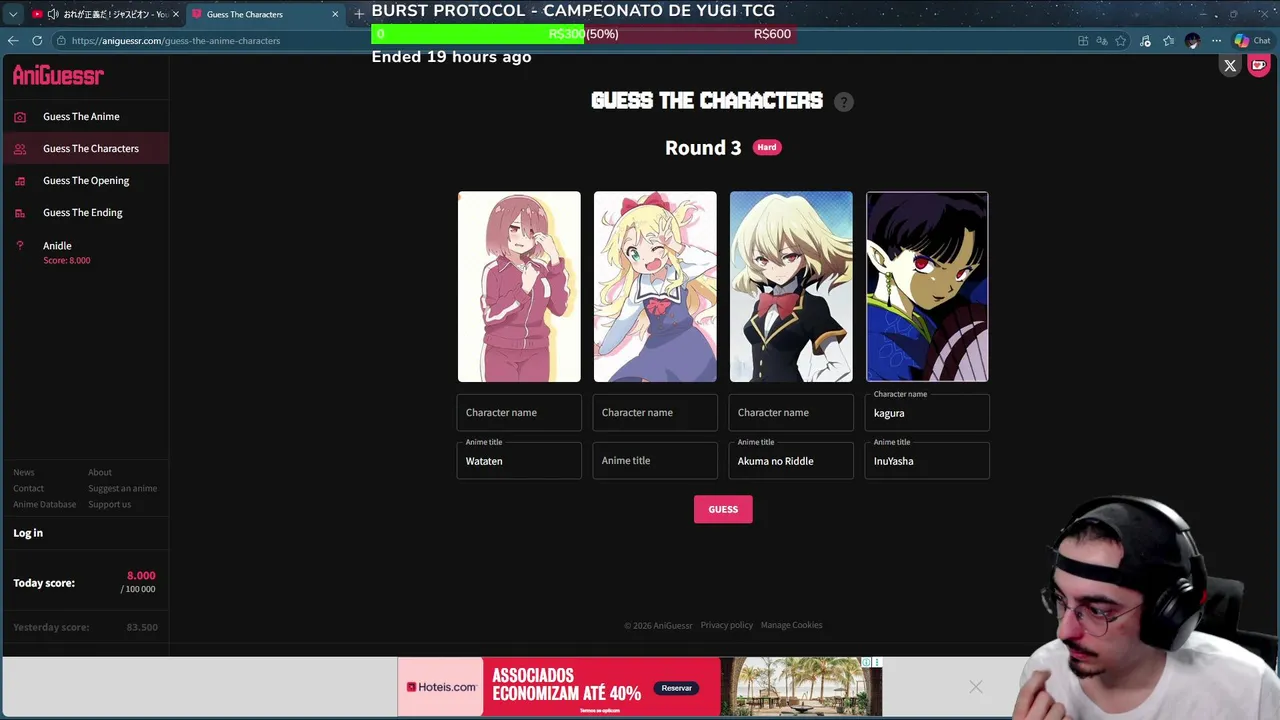Click the pink tracksuit character image
The width and height of the screenshot is (1280, 720).
tap(519, 287)
